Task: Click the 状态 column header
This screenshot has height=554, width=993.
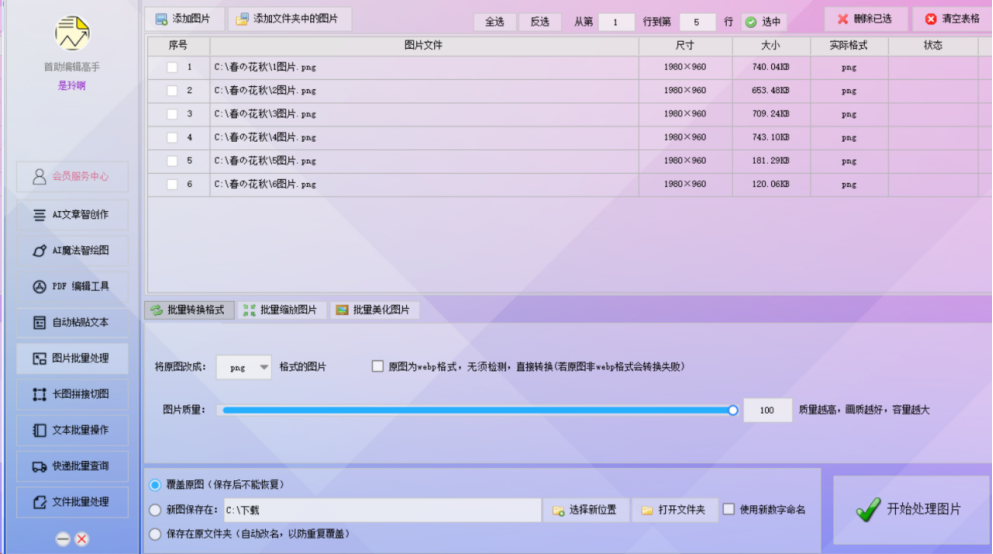Action: [x=933, y=46]
